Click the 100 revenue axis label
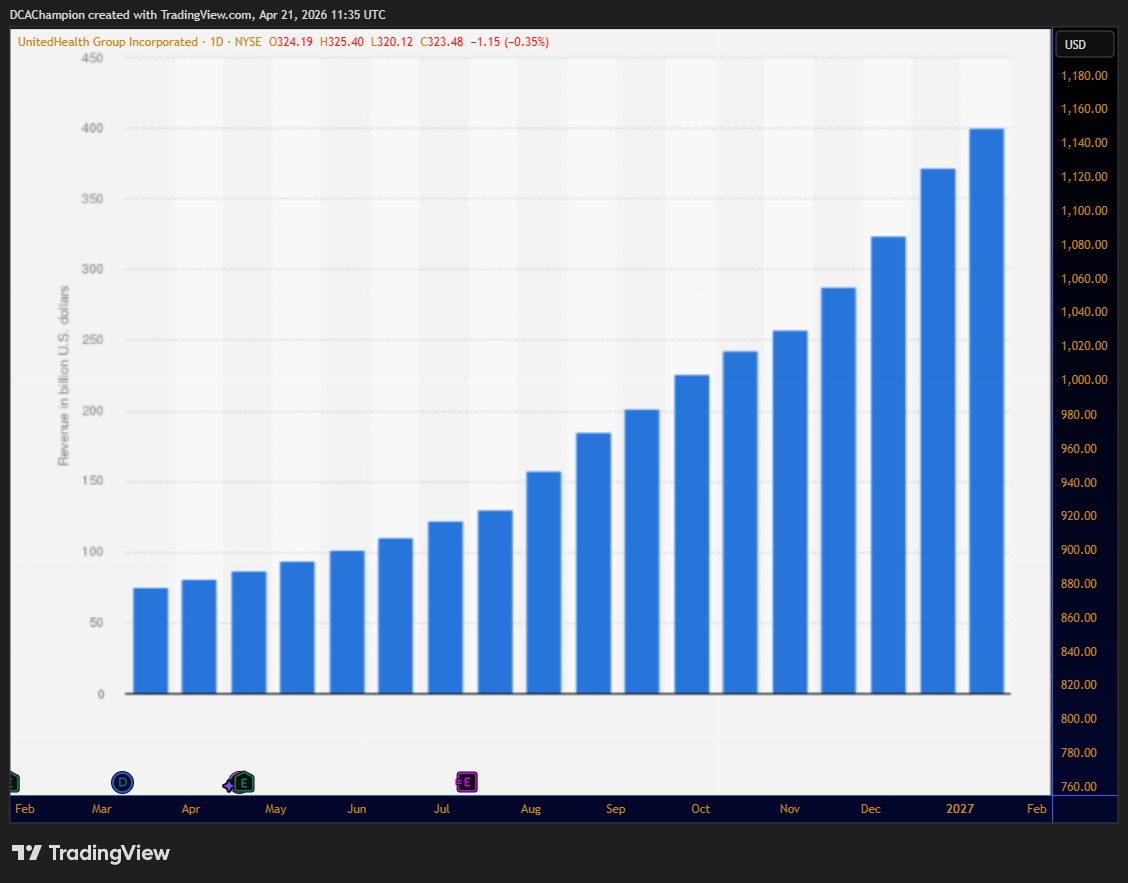 tap(93, 552)
